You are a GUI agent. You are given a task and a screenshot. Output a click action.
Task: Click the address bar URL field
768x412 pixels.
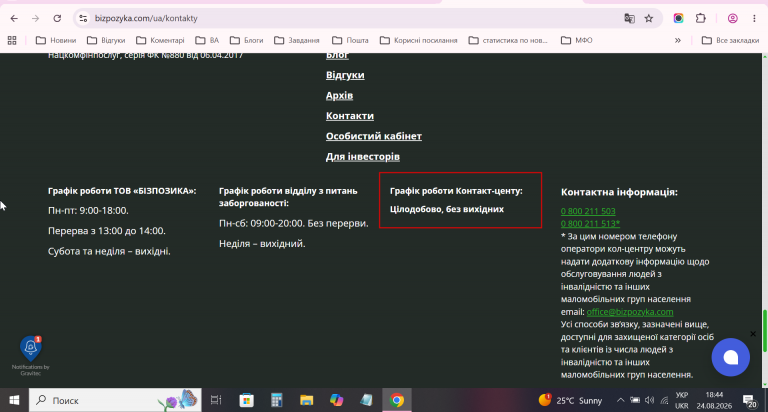[x=353, y=19]
